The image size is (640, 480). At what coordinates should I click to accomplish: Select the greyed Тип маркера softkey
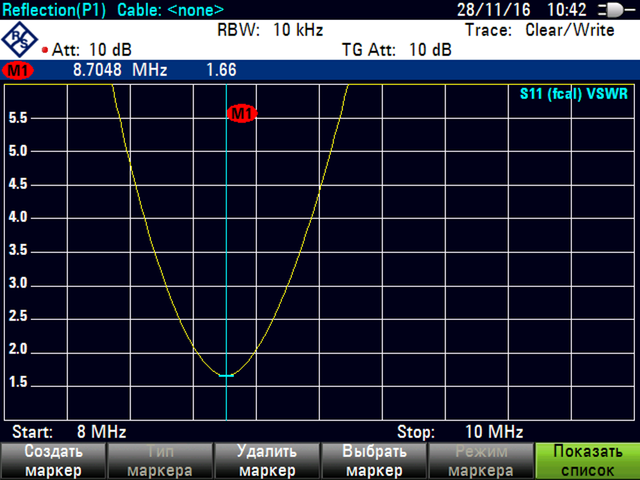[160, 461]
